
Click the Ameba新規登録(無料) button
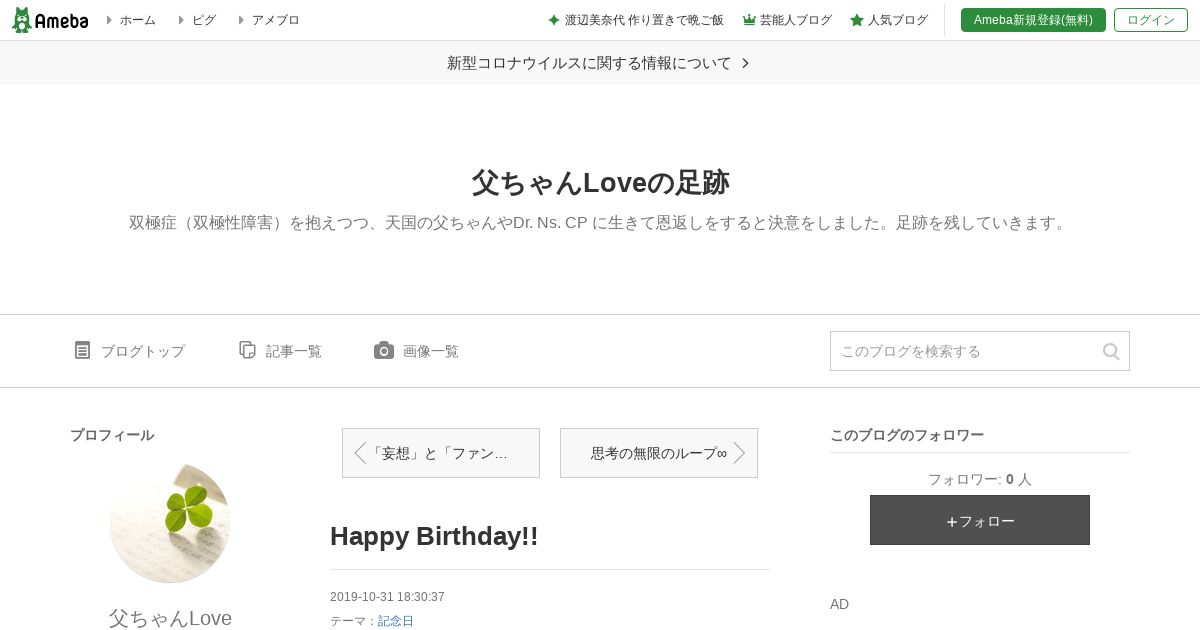[x=1033, y=20]
